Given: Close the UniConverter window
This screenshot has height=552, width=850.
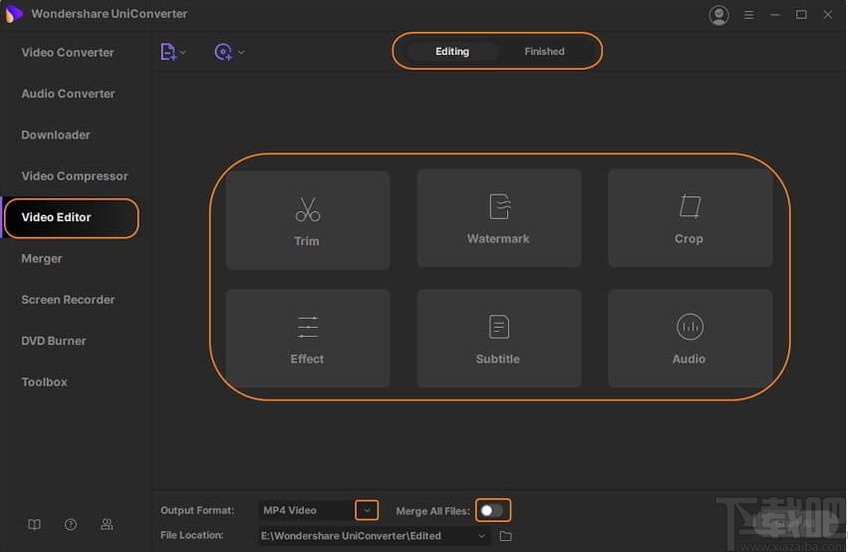Looking at the screenshot, I should coord(827,15).
